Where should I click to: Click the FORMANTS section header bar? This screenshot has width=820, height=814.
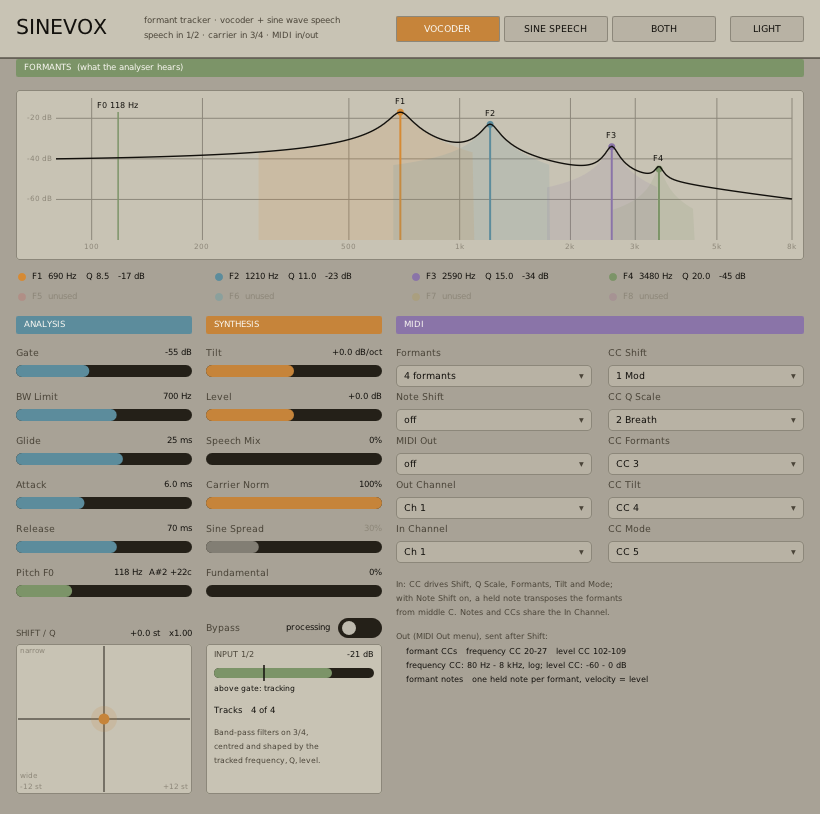pyautogui.click(x=410, y=67)
